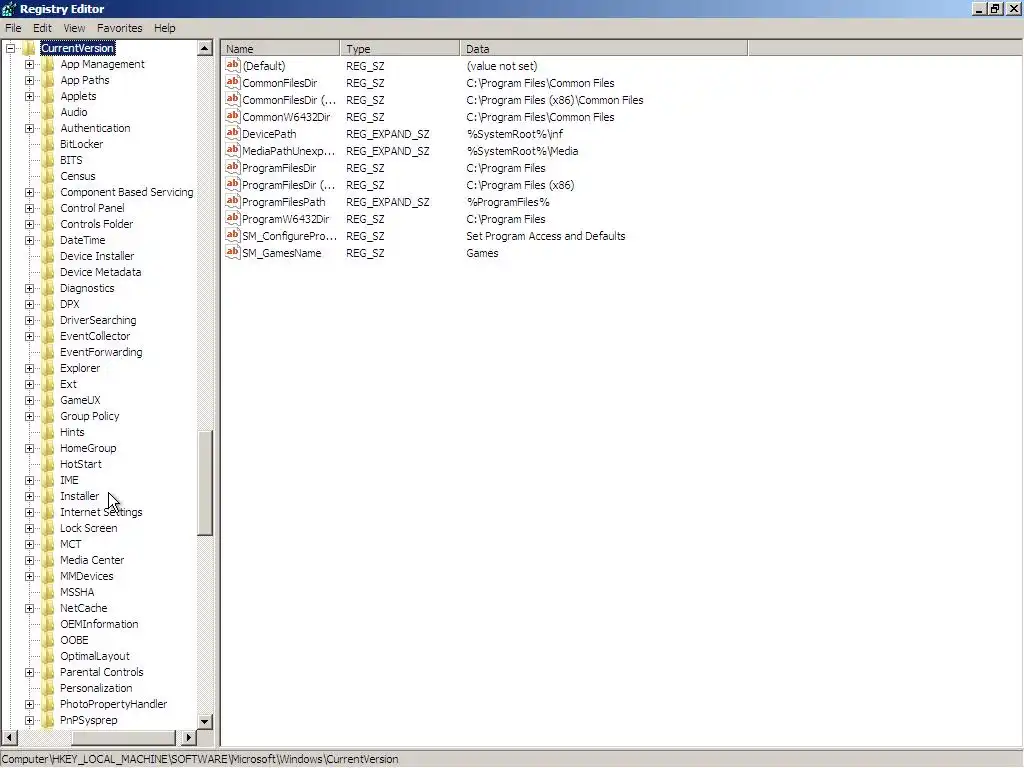1024x768 pixels.
Task: Click the folder icon beside Personalization
Action: coord(48,688)
